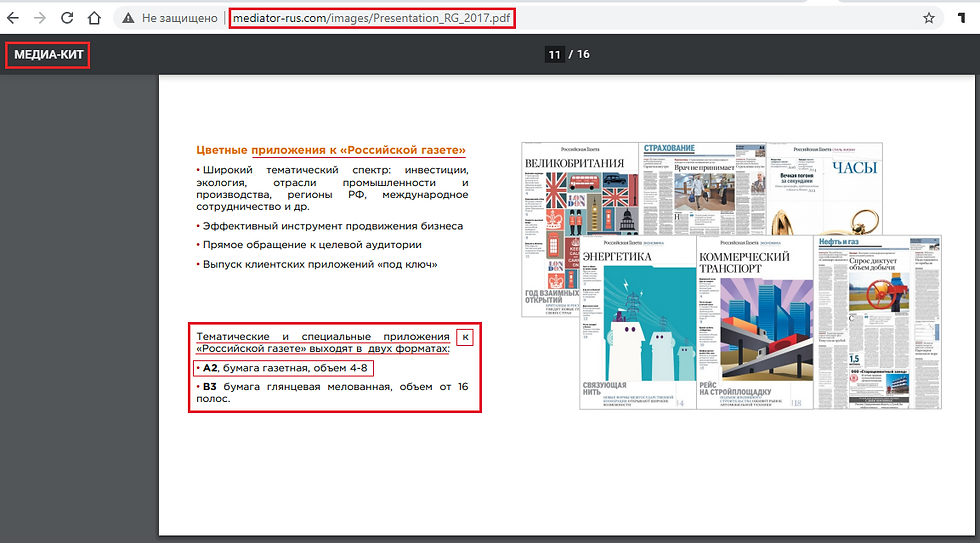Click the page number field showing 11
This screenshot has height=543, width=980.
554,54
